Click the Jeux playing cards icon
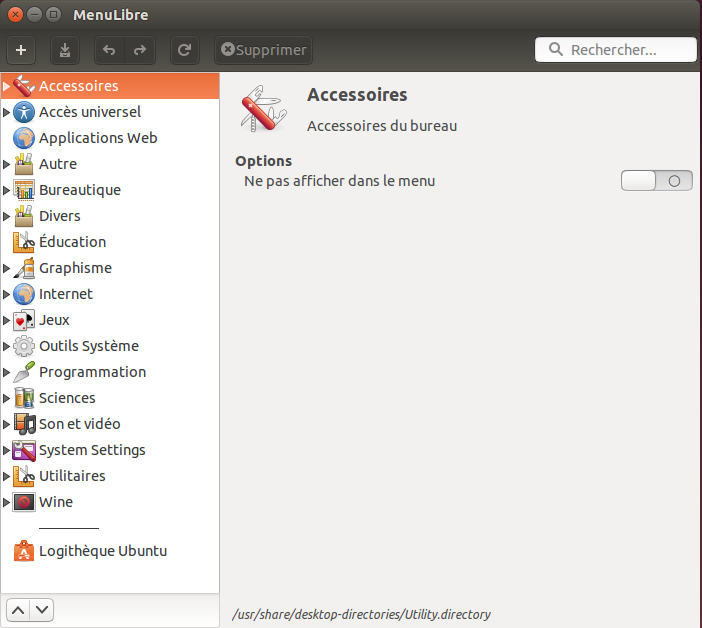 [x=24, y=320]
